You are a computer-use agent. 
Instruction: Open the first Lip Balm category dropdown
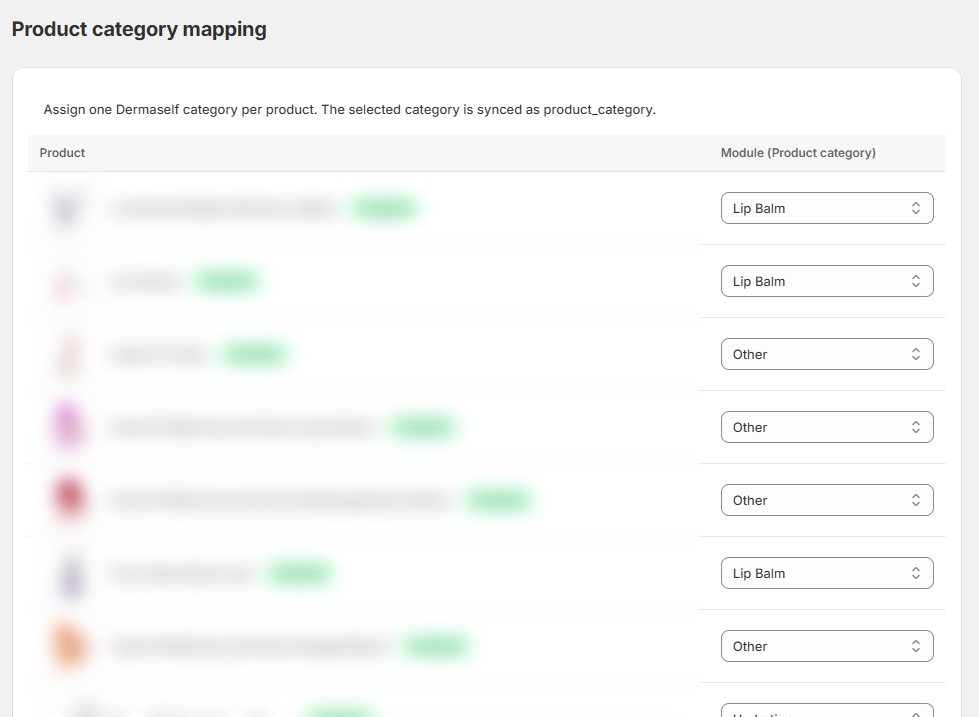[827, 208]
